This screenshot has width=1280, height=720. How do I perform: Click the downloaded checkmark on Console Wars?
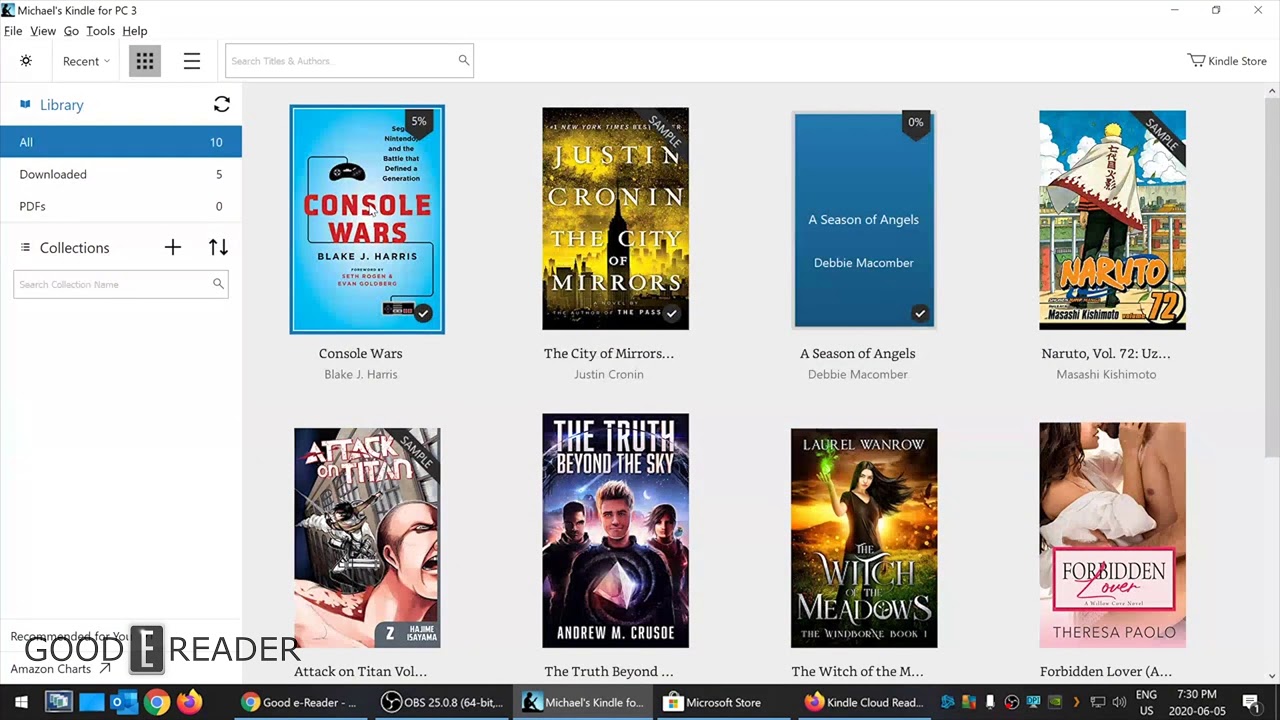[x=423, y=314]
